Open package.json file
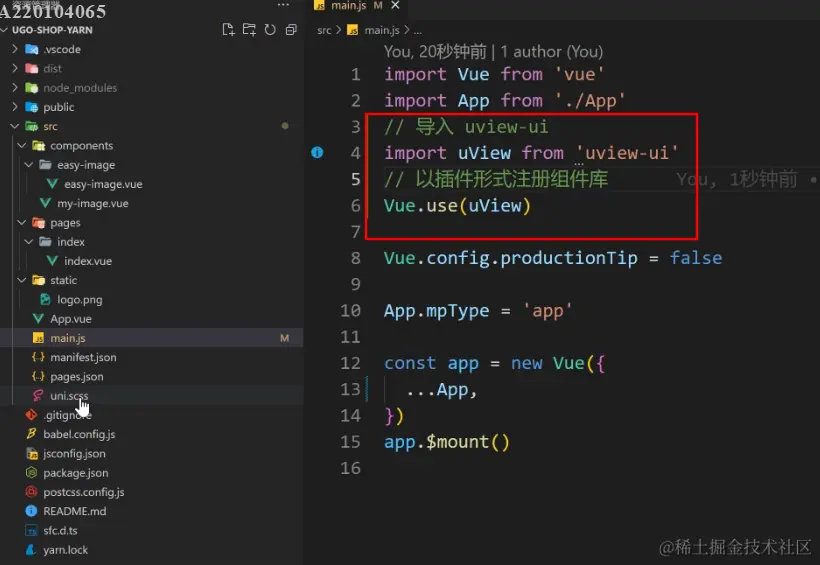Screen dimensions: 820x565 click(76, 473)
